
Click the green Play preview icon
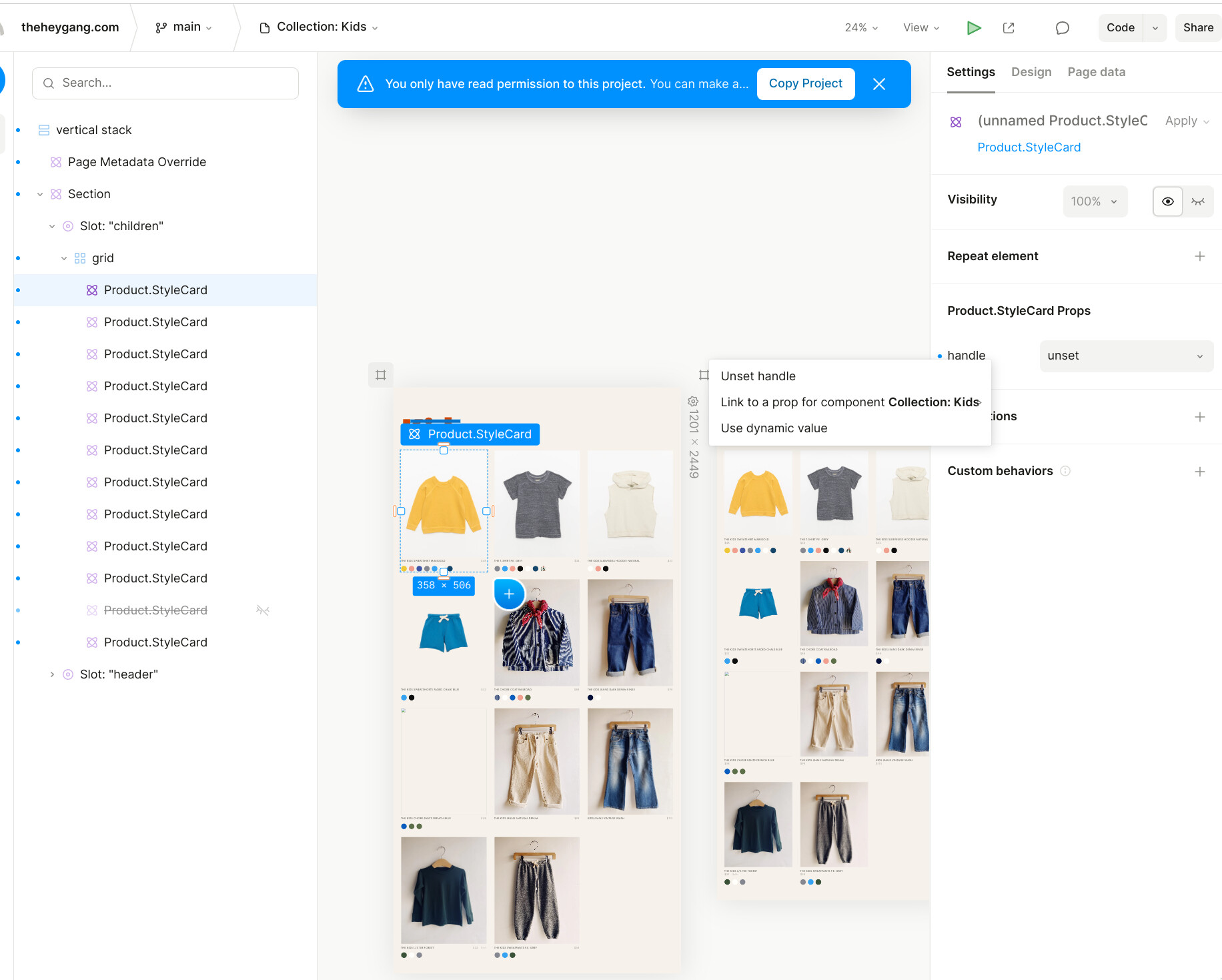pos(974,27)
